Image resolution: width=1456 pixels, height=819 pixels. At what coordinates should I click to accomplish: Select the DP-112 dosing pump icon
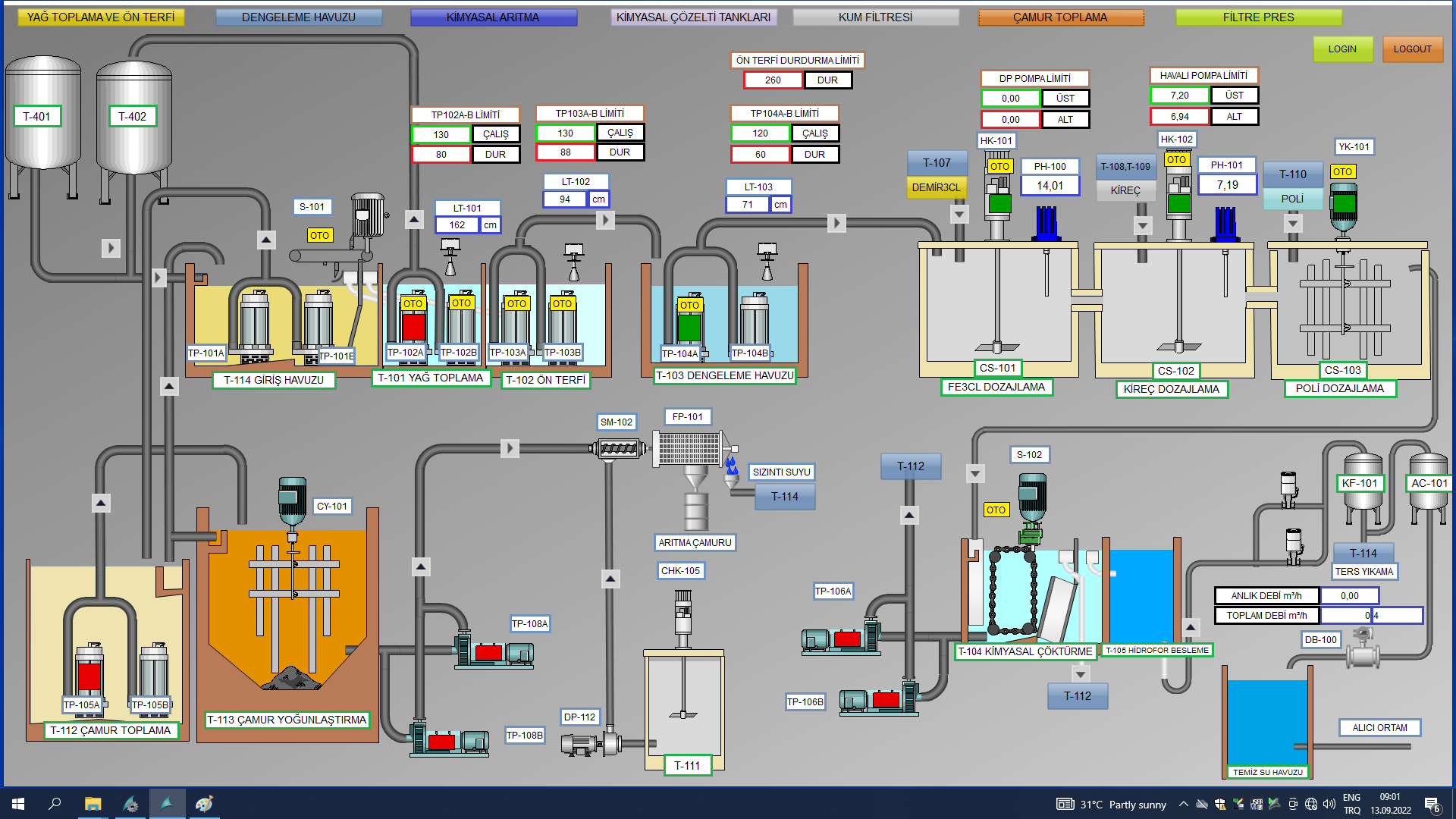pyautogui.click(x=591, y=743)
